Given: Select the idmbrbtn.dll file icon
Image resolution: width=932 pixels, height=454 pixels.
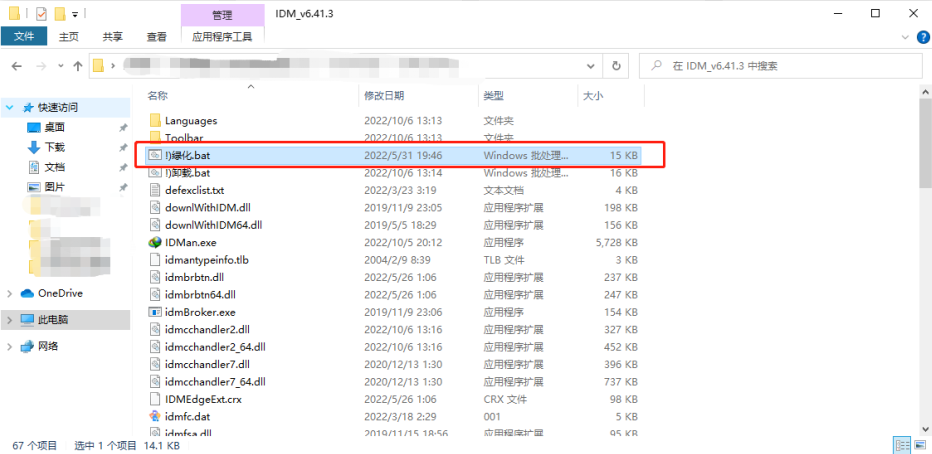Looking at the screenshot, I should (x=155, y=277).
